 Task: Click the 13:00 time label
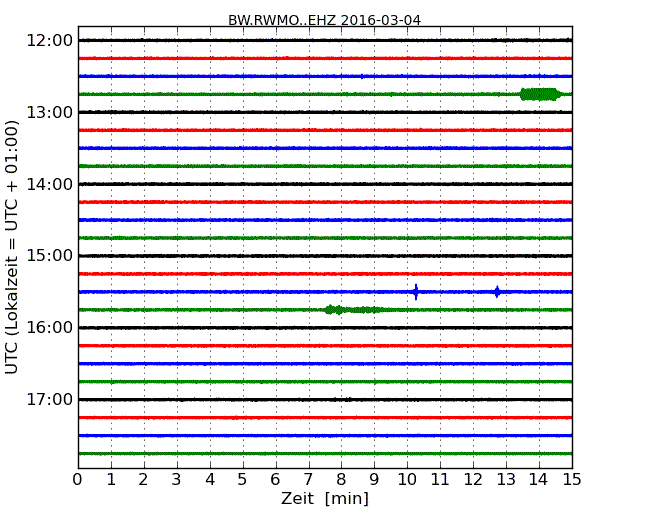coord(49,112)
